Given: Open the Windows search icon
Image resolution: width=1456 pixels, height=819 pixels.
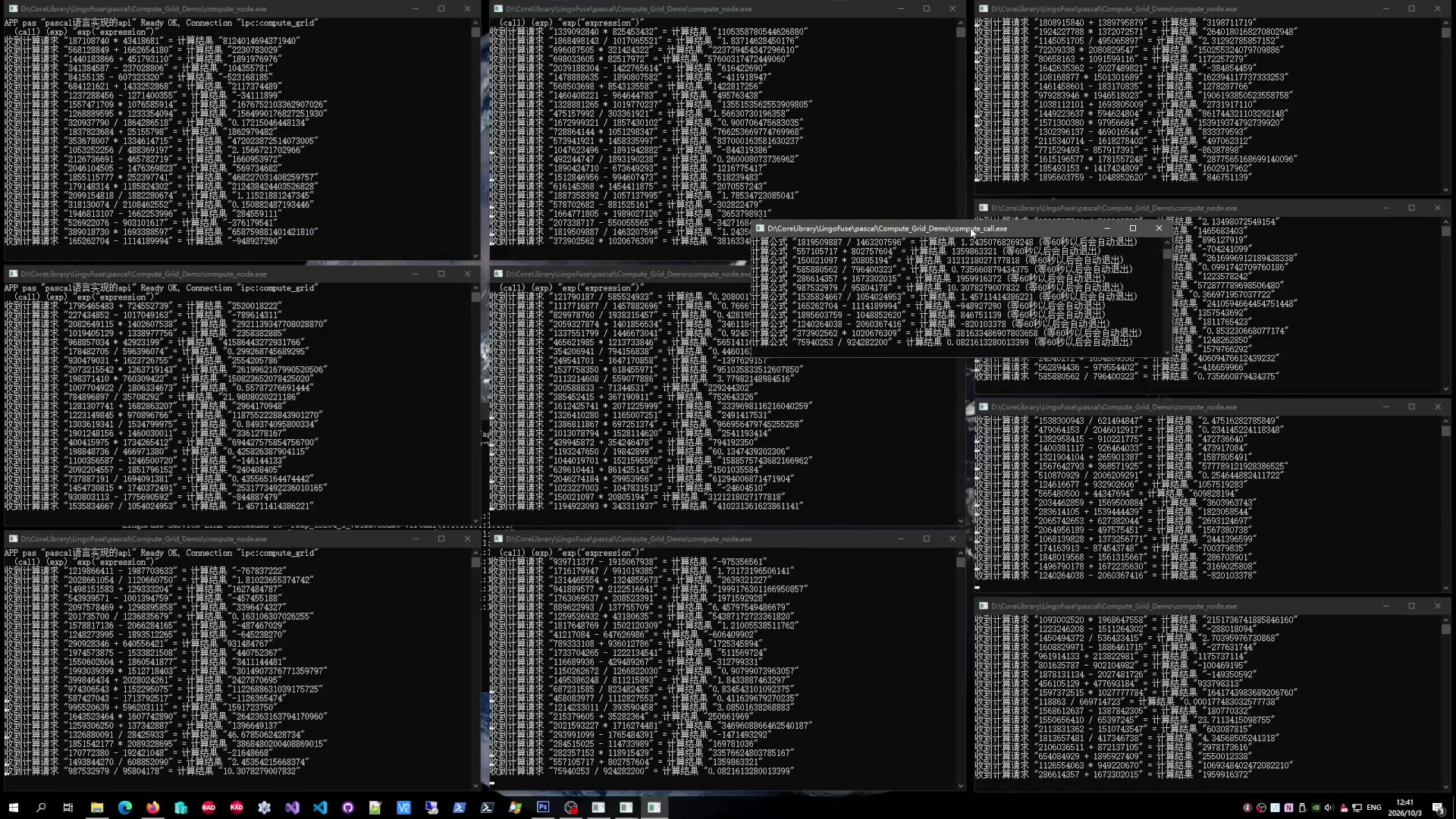Looking at the screenshot, I should pyautogui.click(x=41, y=808).
